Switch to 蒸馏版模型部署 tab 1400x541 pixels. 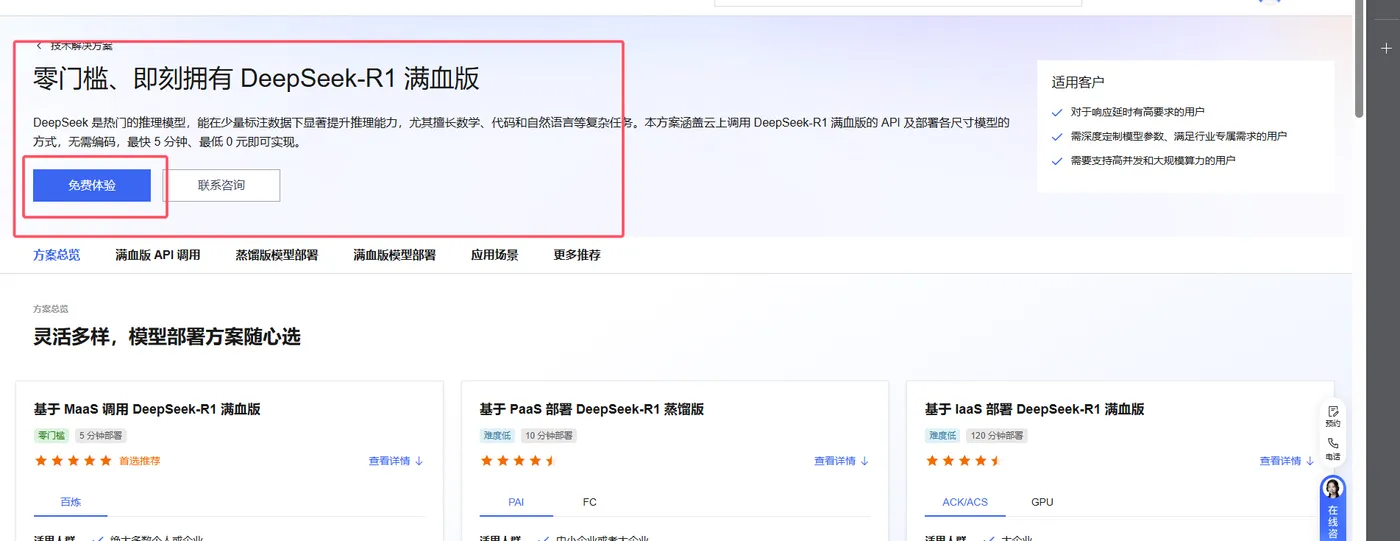pyautogui.click(x=277, y=255)
